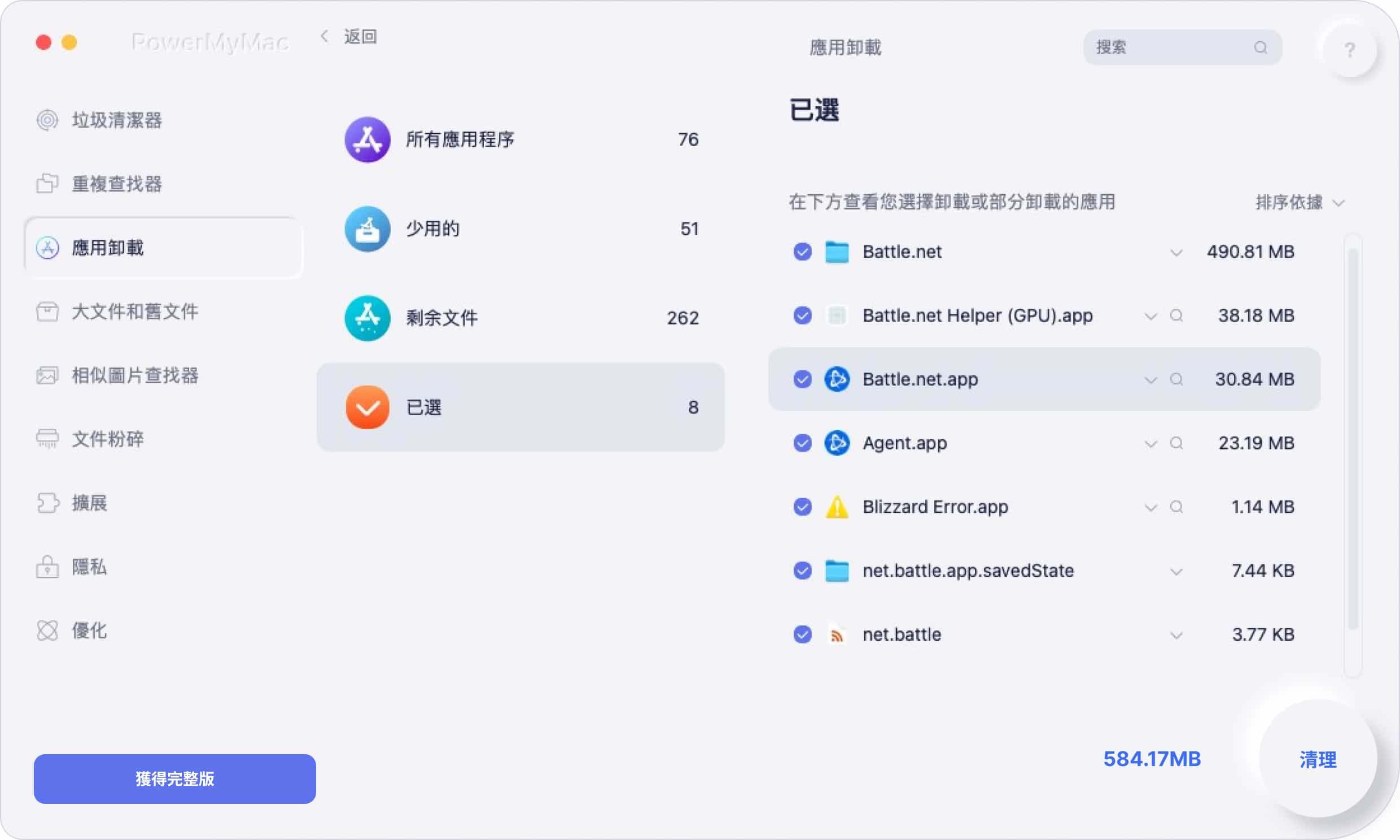Click the Battle.net folder icon
This screenshot has height=840, width=1400.
[x=837, y=252]
